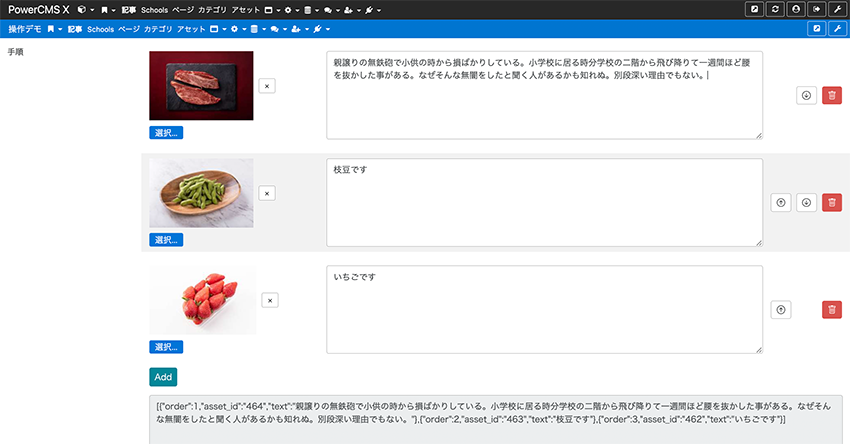Open the plug dropdown in black top bar
The height and width of the screenshot is (444, 850).
[x=372, y=10]
